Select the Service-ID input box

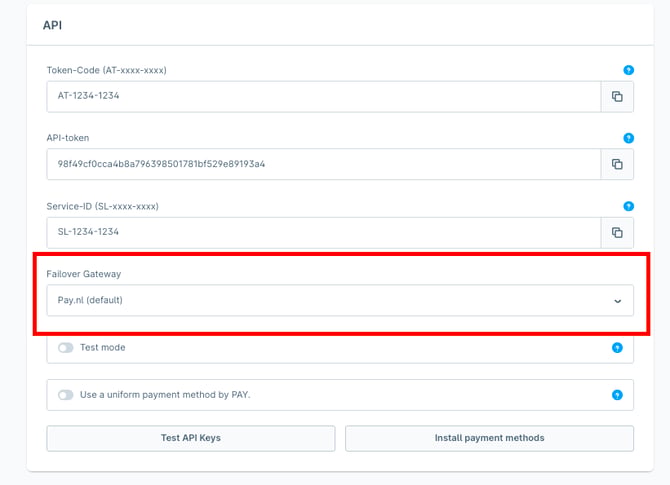tap(324, 232)
